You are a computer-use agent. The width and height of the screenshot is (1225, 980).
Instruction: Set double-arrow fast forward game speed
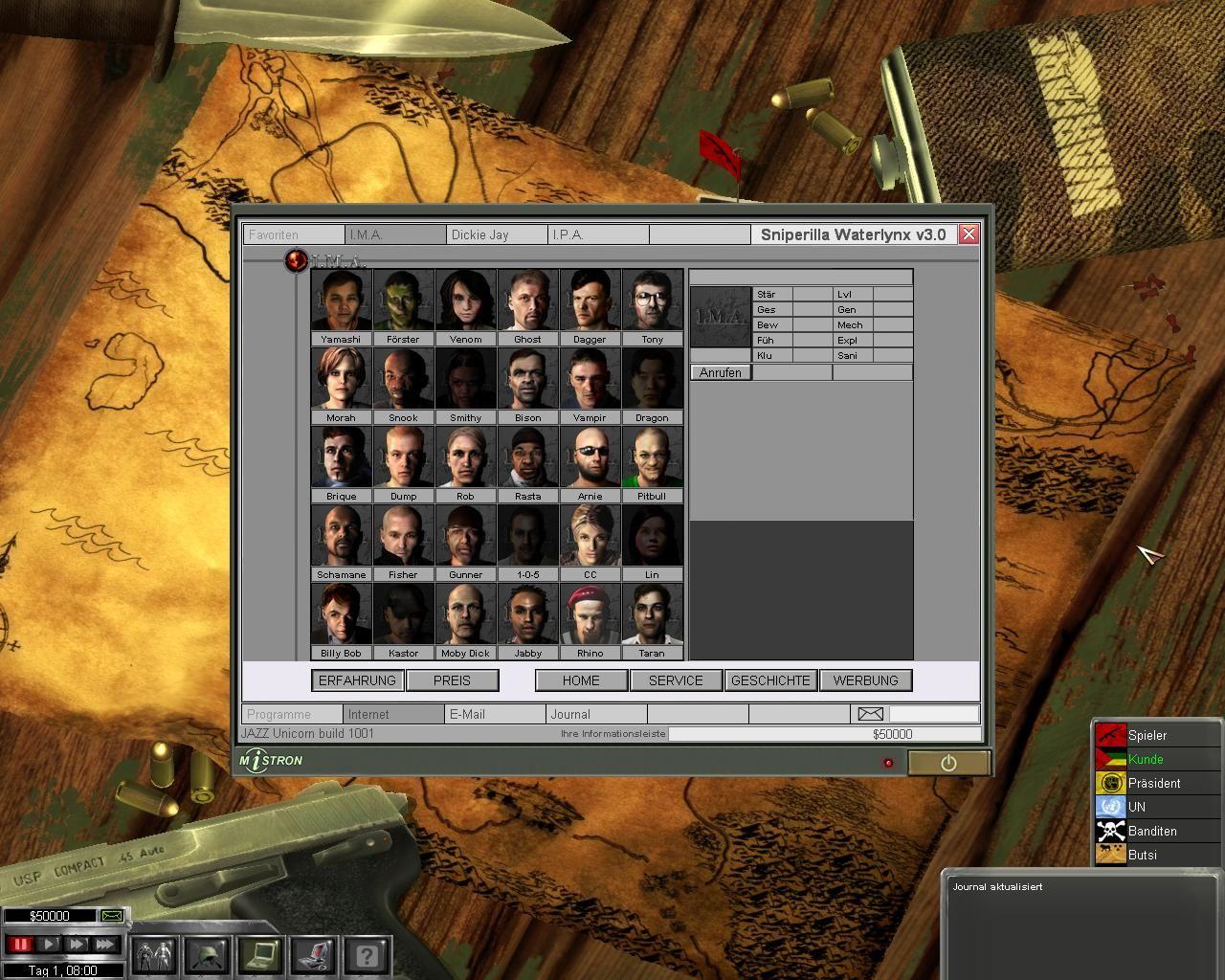pyautogui.click(x=77, y=945)
